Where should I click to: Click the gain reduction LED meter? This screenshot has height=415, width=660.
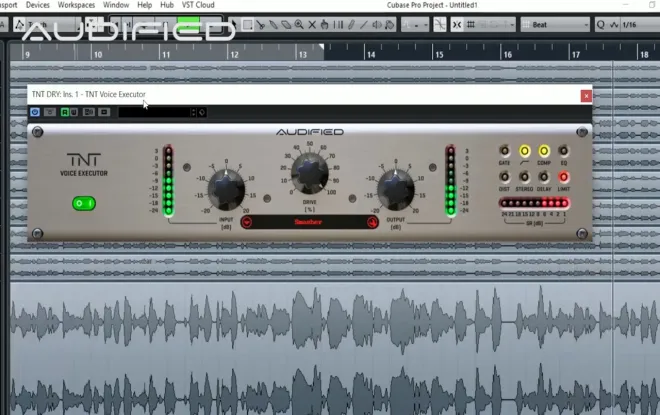click(x=535, y=203)
